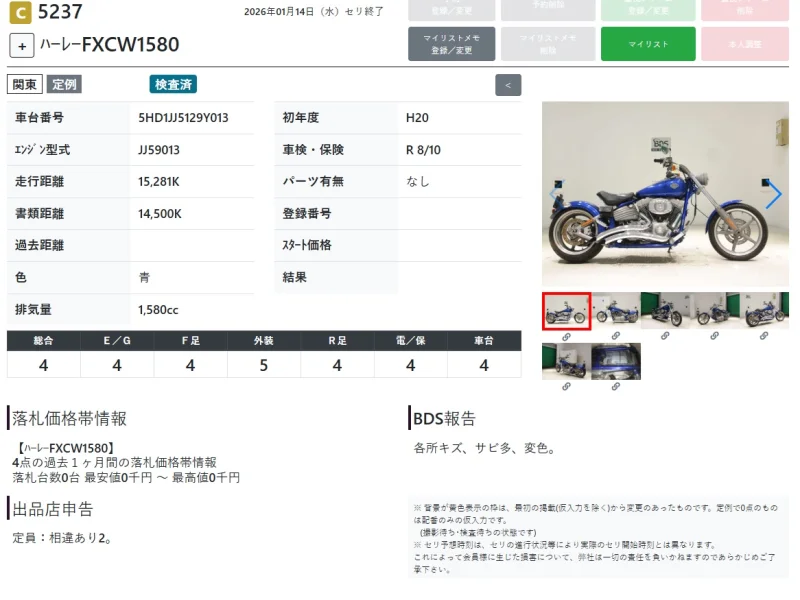Click the スタート価格 label
800x600 pixels.
coord(307,245)
